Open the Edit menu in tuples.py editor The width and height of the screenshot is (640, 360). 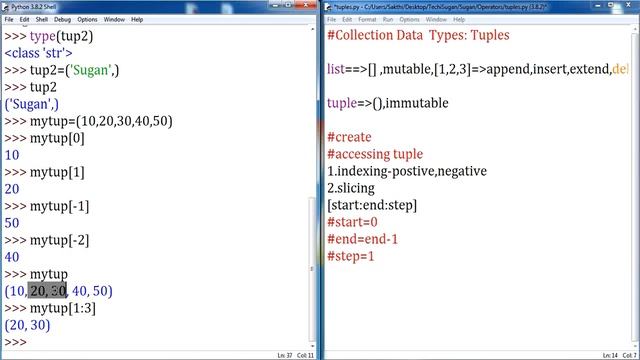pos(347,20)
